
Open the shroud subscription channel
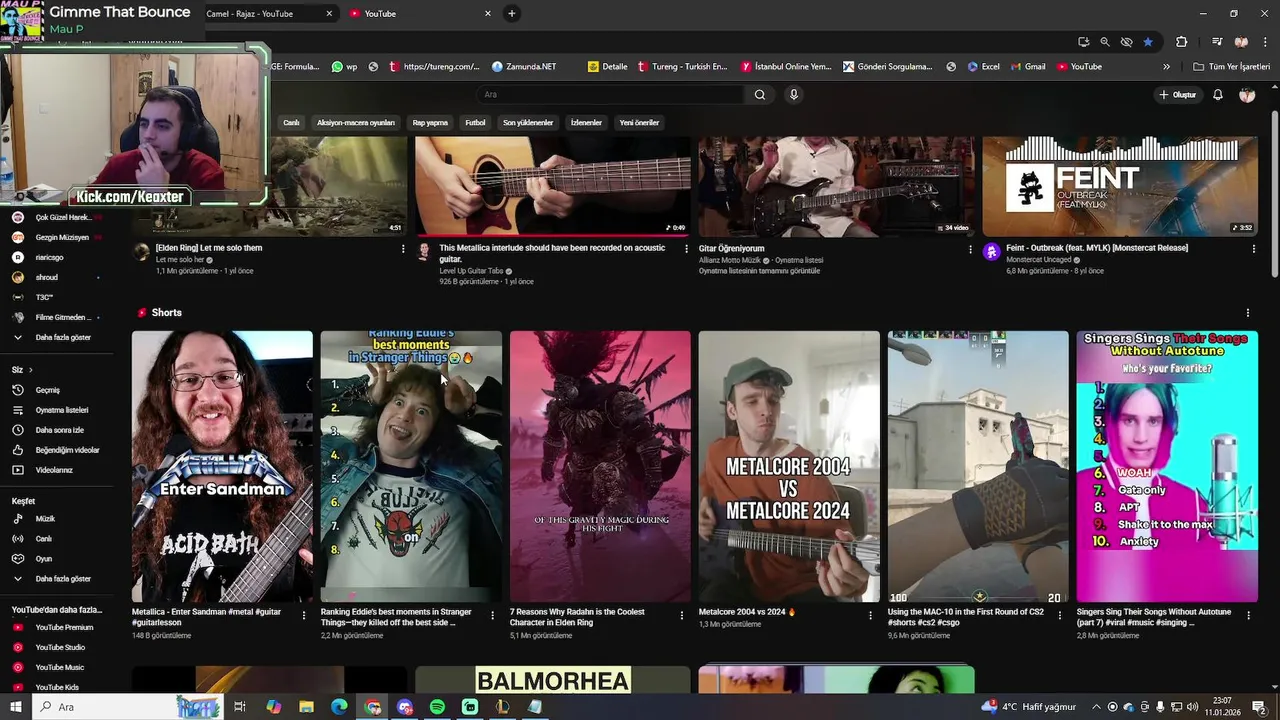(x=47, y=278)
